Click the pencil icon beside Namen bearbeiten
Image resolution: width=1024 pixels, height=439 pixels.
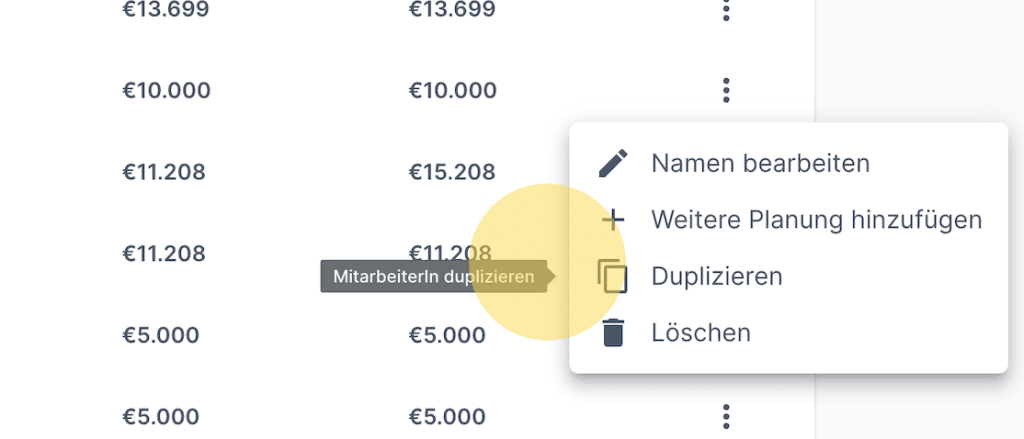click(612, 163)
